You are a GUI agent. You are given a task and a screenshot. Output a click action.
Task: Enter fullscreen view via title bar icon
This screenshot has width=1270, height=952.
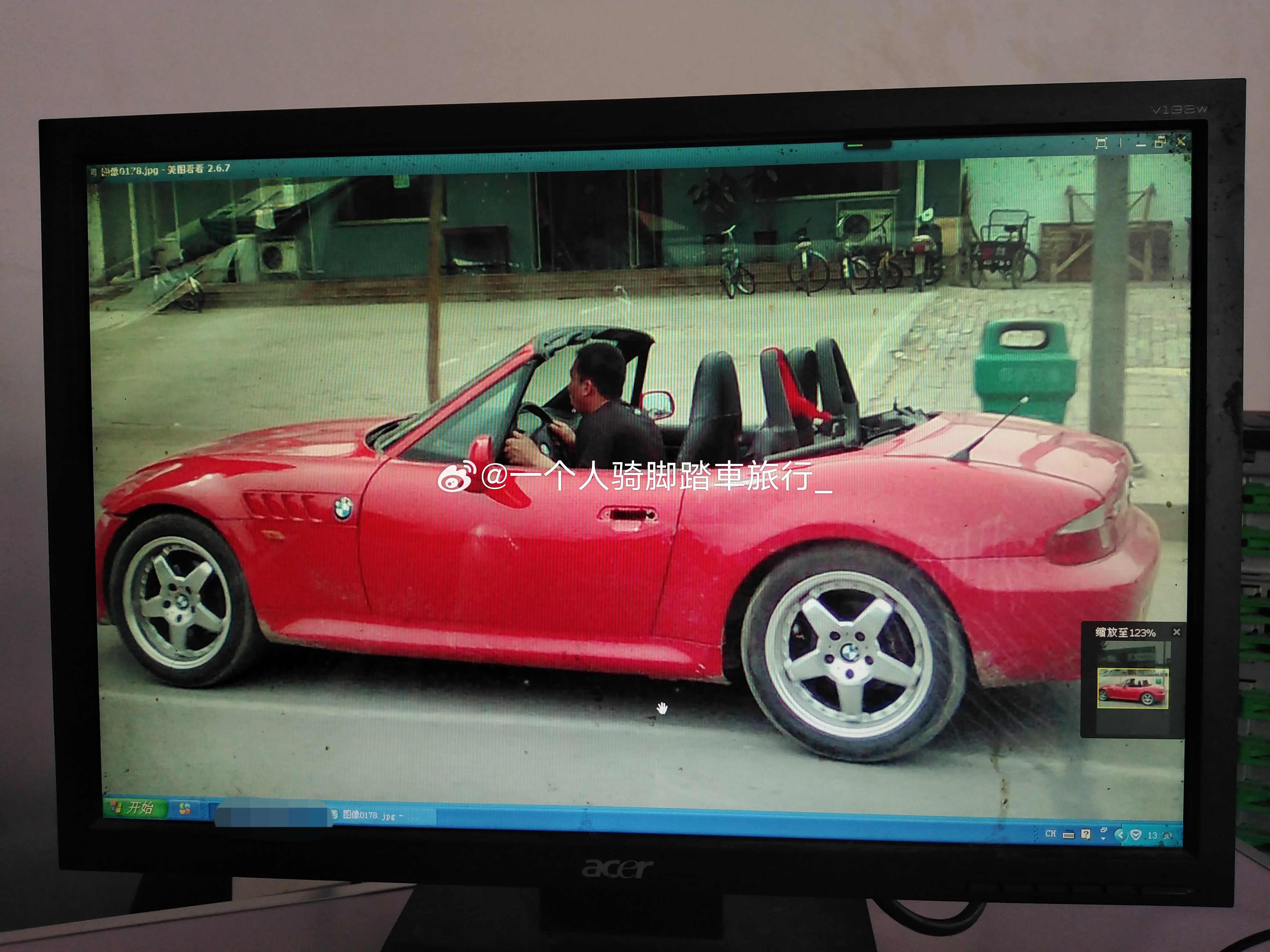1101,143
